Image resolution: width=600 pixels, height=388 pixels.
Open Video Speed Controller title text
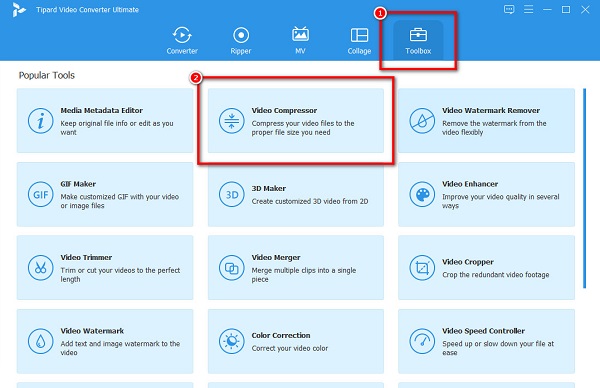pyautogui.click(x=483, y=331)
